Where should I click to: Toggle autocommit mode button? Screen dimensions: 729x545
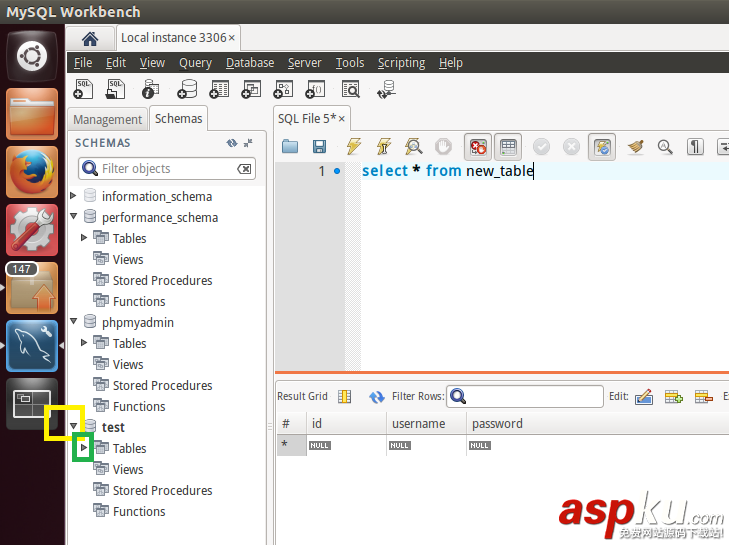(602, 147)
